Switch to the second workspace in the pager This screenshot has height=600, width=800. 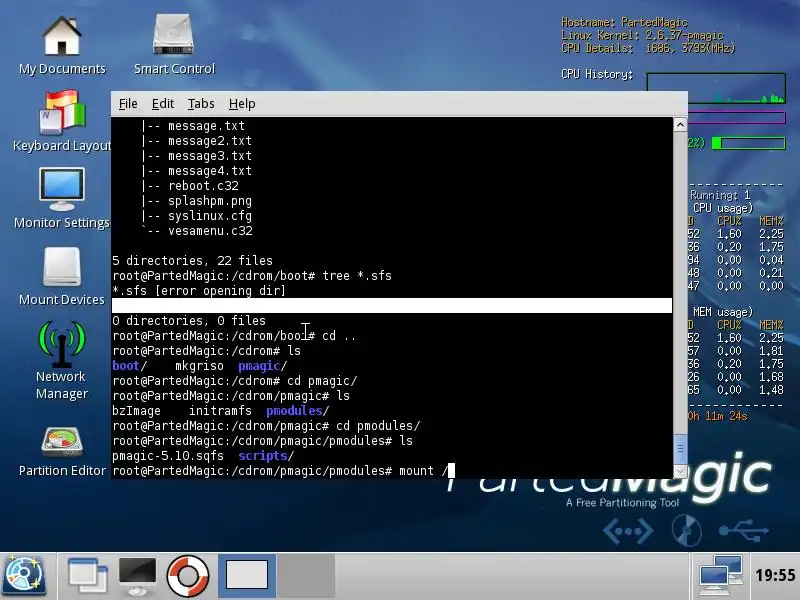306,576
